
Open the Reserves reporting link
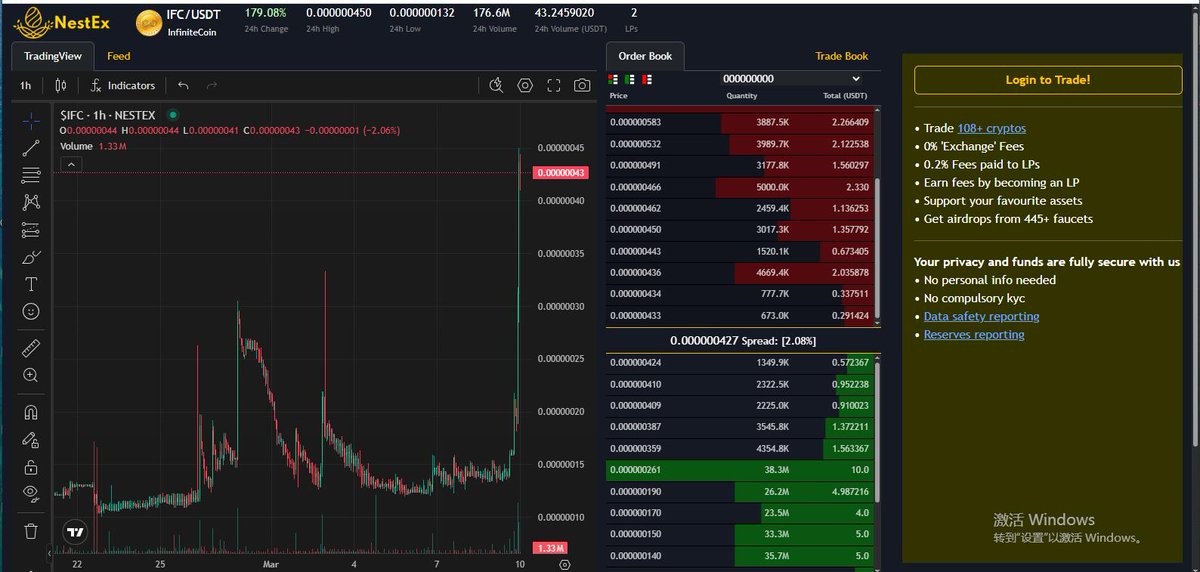(974, 334)
